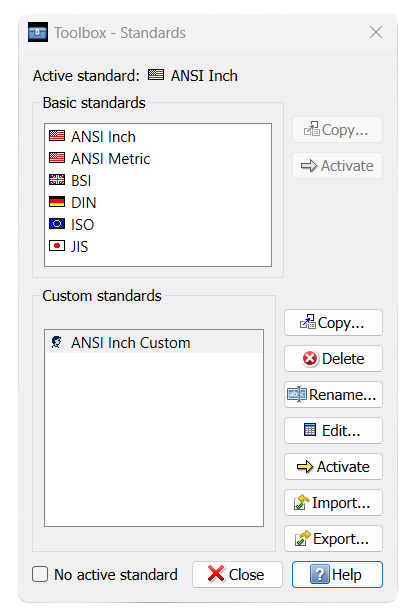417x615 pixels.
Task: Select the JIS standard with Japan flag
Action: [158, 247]
